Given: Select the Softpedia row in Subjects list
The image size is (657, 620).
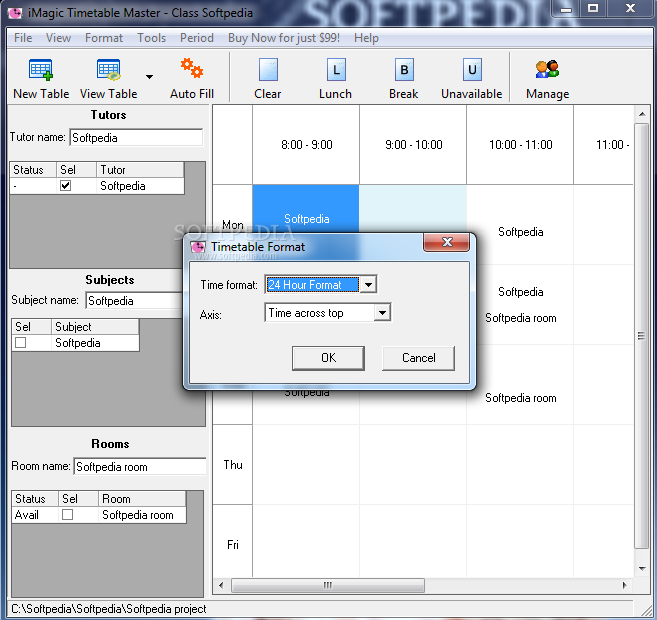Looking at the screenshot, I should 75,343.
